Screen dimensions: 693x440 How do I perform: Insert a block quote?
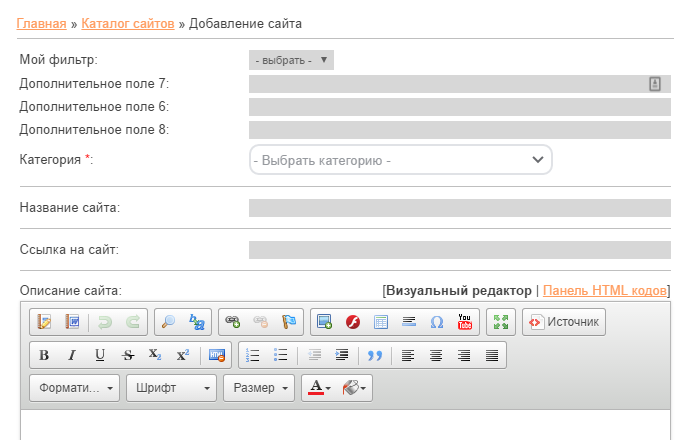pyautogui.click(x=375, y=355)
